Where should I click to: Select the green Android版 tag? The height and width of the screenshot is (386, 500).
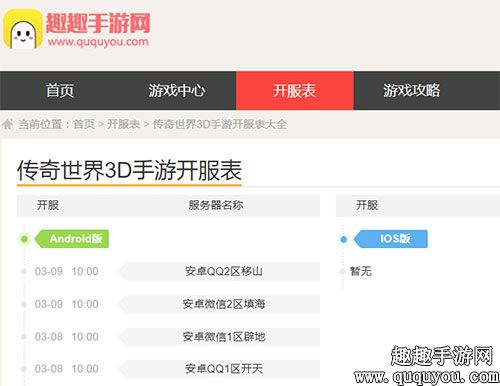[72, 239]
